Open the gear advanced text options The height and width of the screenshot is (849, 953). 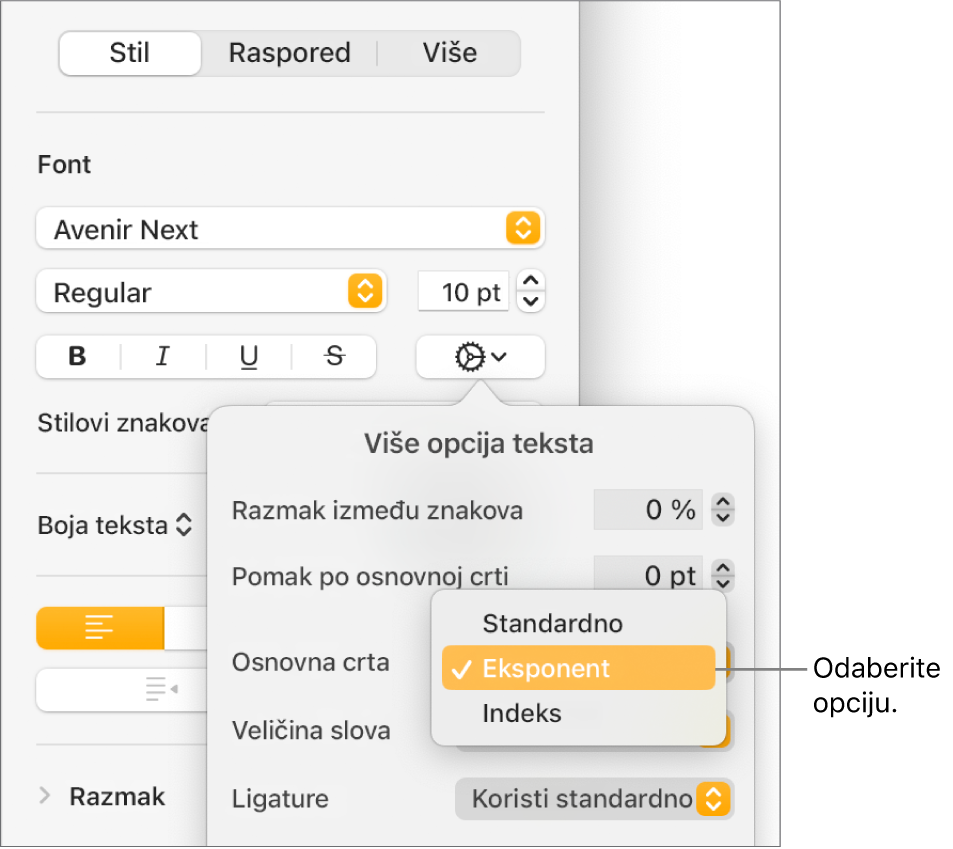[x=480, y=357]
